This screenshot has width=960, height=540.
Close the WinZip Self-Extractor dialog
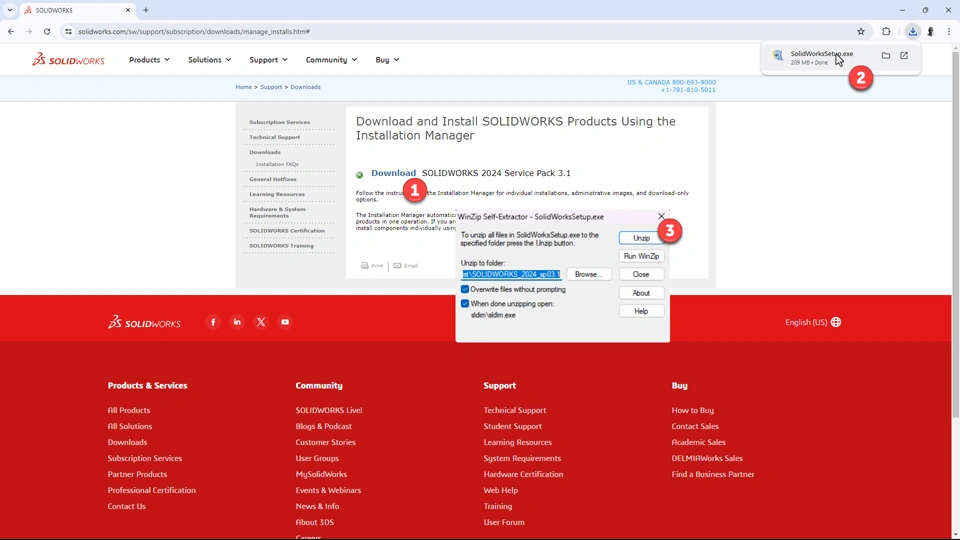pos(661,216)
